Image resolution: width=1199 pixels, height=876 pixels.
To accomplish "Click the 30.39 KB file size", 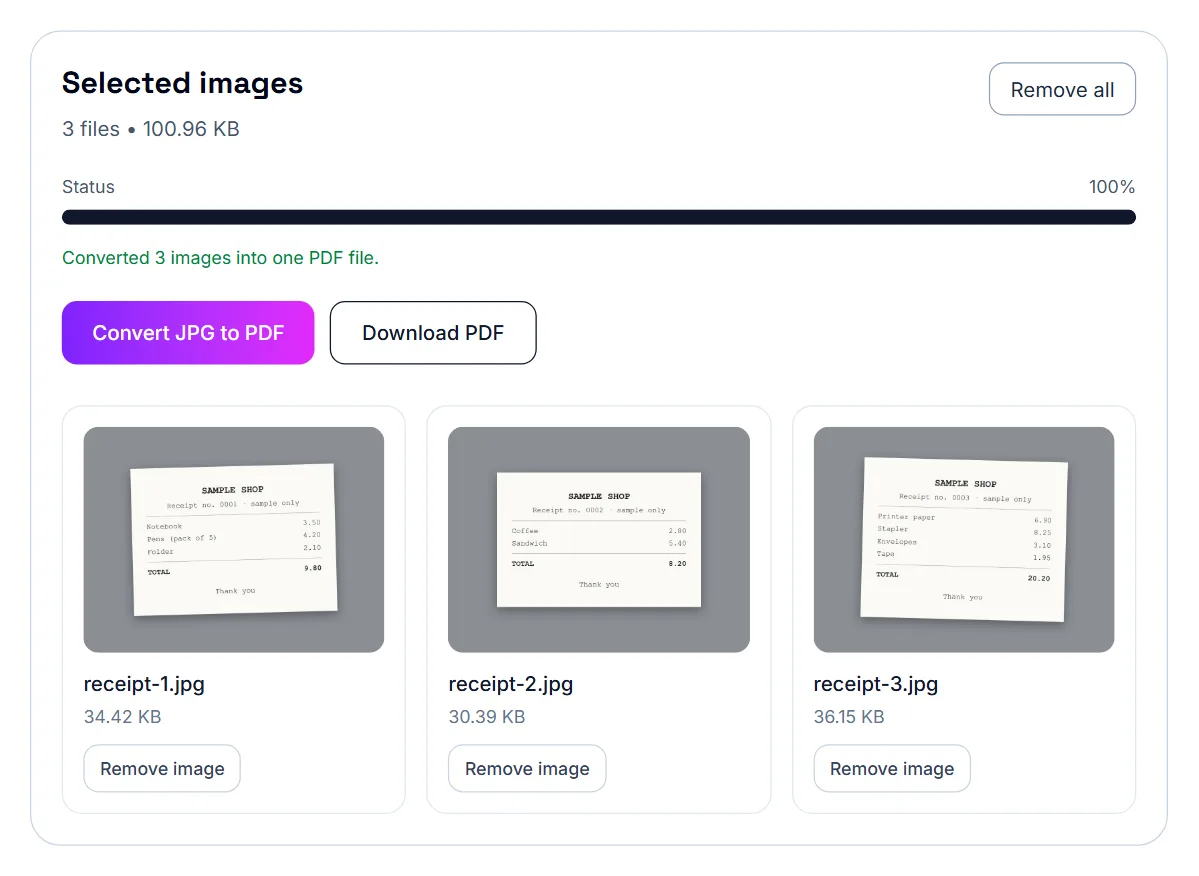I will coord(487,717).
